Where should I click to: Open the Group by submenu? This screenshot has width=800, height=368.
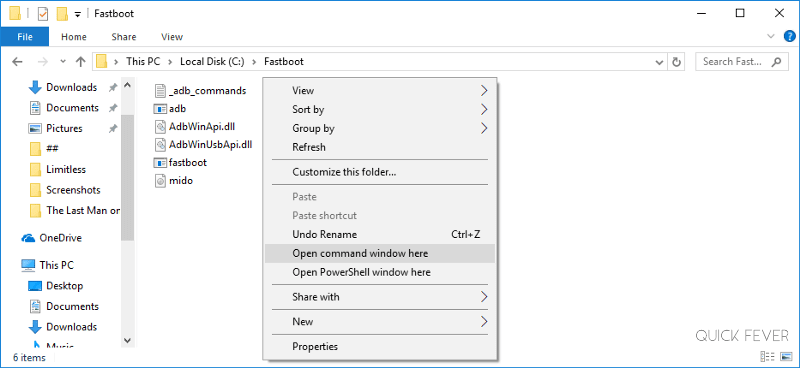tap(380, 128)
